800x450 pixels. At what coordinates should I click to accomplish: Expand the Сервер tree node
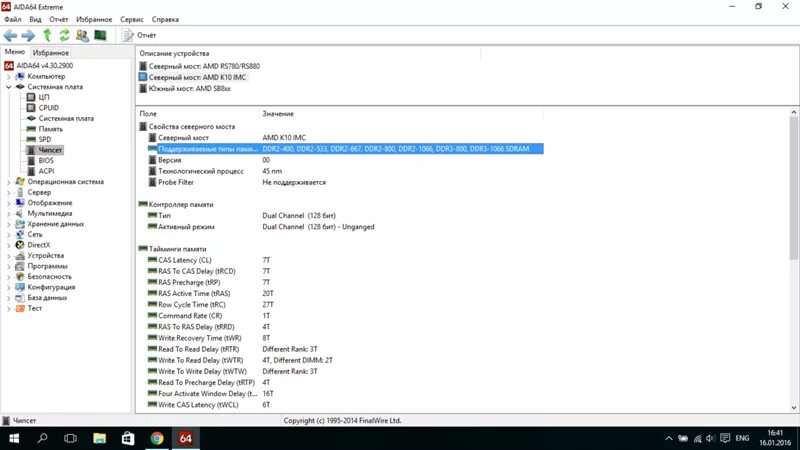click(x=8, y=192)
